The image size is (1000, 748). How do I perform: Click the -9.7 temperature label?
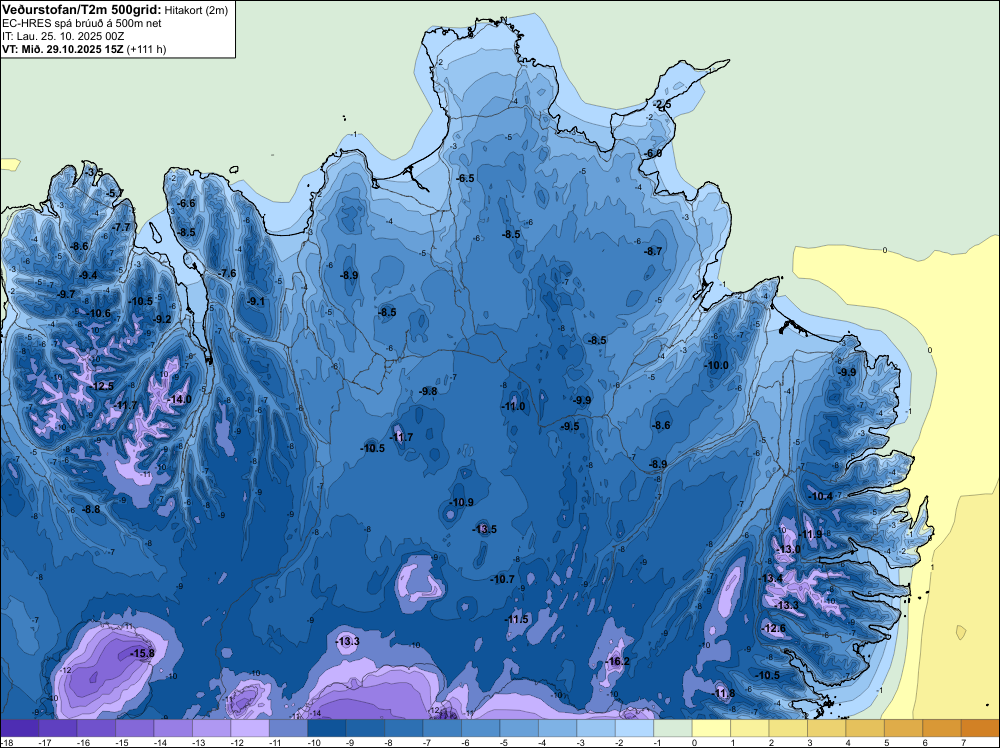coord(66,295)
